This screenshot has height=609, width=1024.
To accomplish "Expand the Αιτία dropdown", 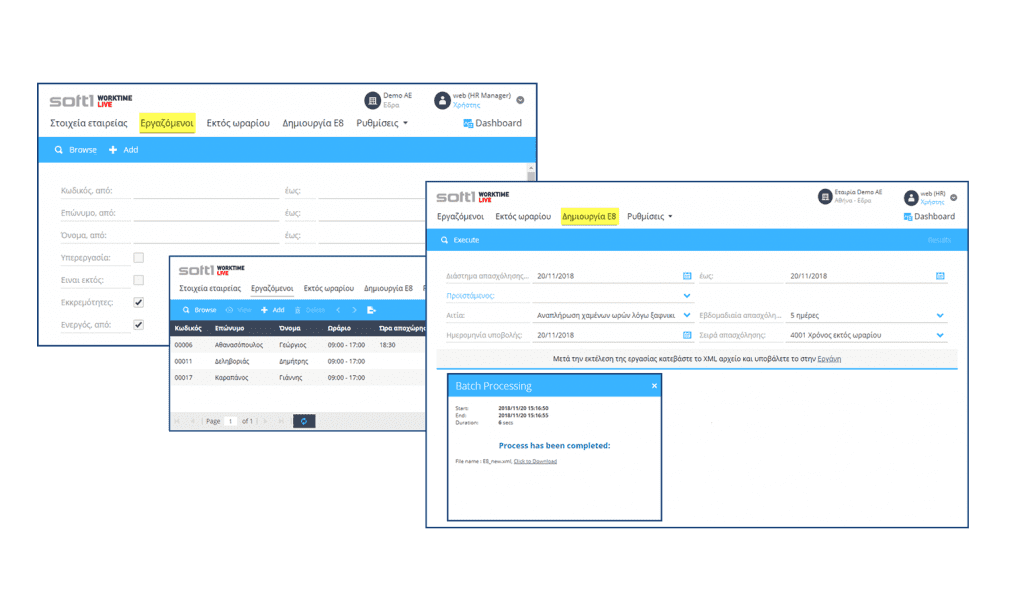I will [x=687, y=316].
